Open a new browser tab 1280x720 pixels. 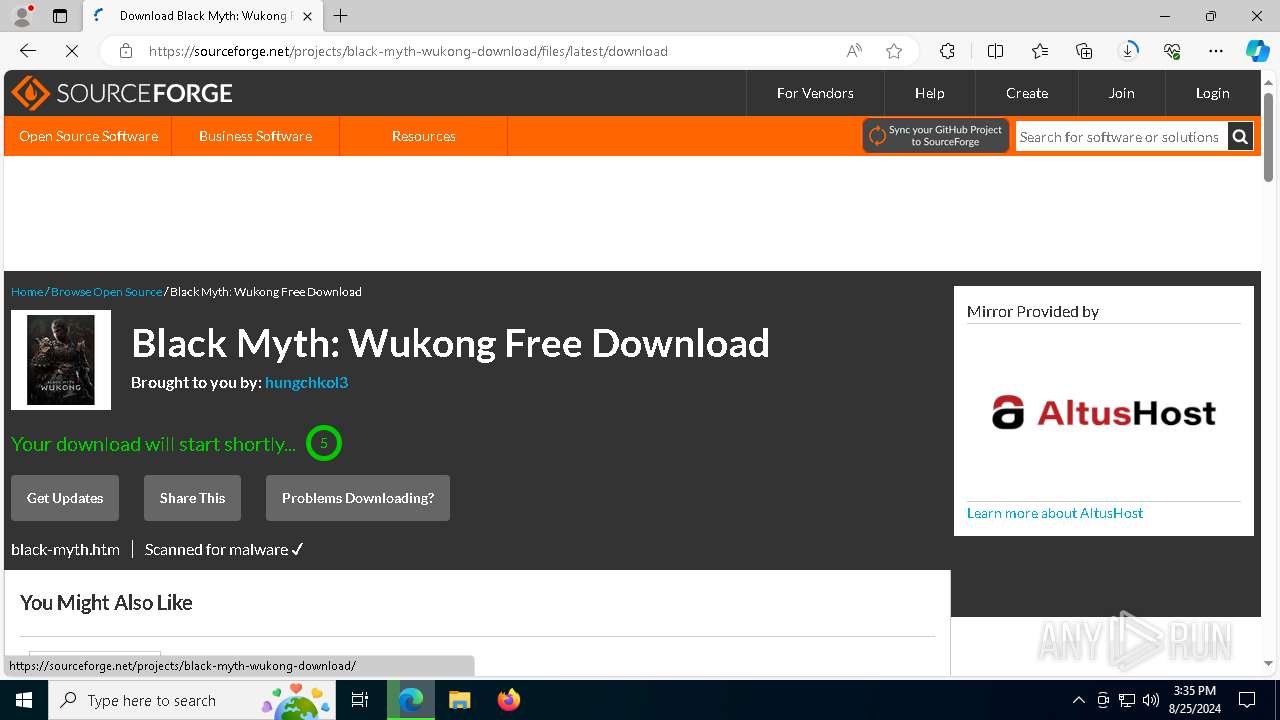(341, 16)
